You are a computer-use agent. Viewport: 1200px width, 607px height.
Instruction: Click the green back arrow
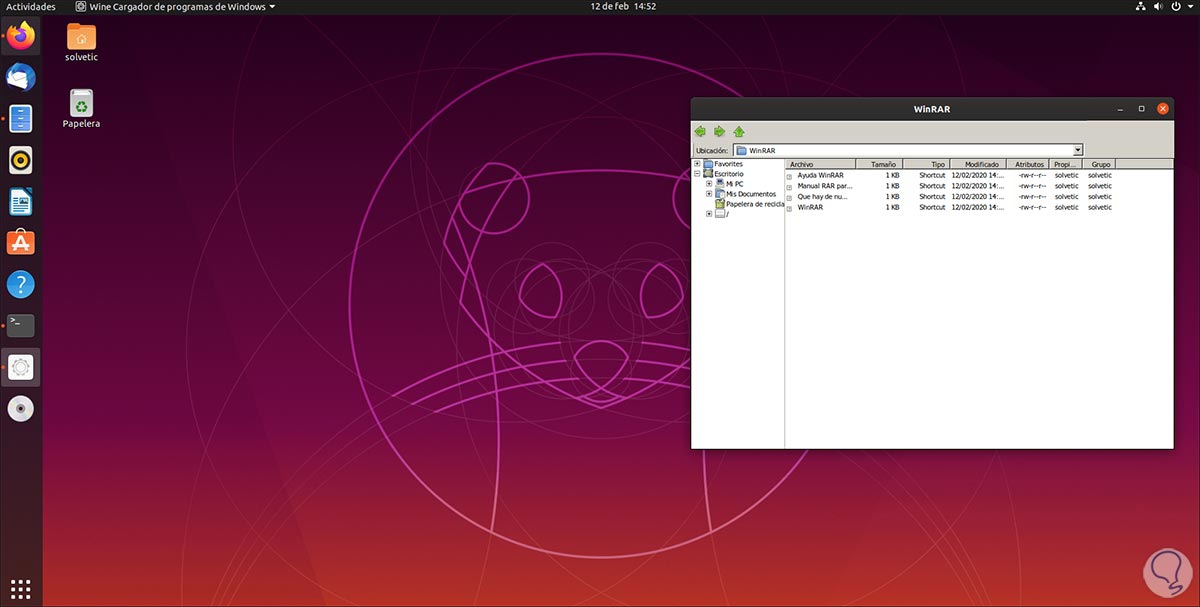[700, 131]
